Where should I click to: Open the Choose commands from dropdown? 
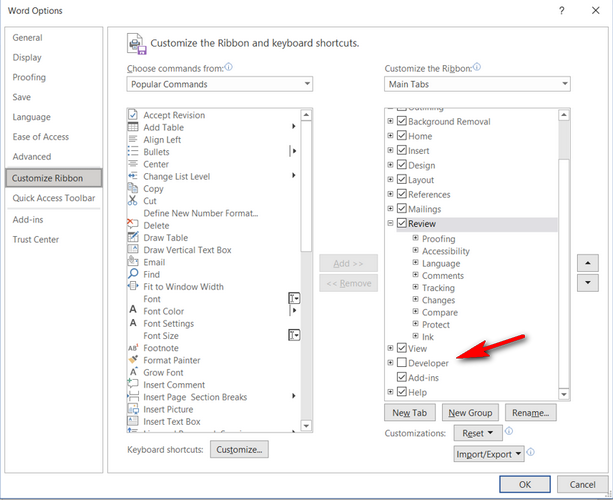pyautogui.click(x=220, y=84)
